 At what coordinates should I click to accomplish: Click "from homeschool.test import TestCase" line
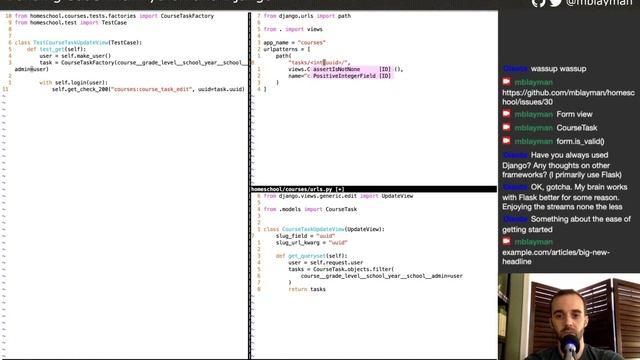click(71, 22)
